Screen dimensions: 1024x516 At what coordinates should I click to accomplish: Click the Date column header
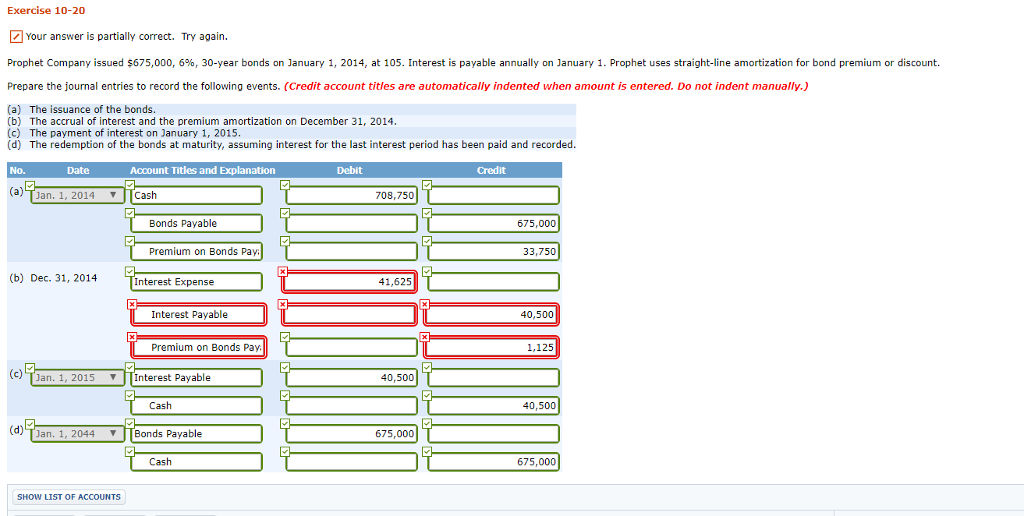(78, 170)
